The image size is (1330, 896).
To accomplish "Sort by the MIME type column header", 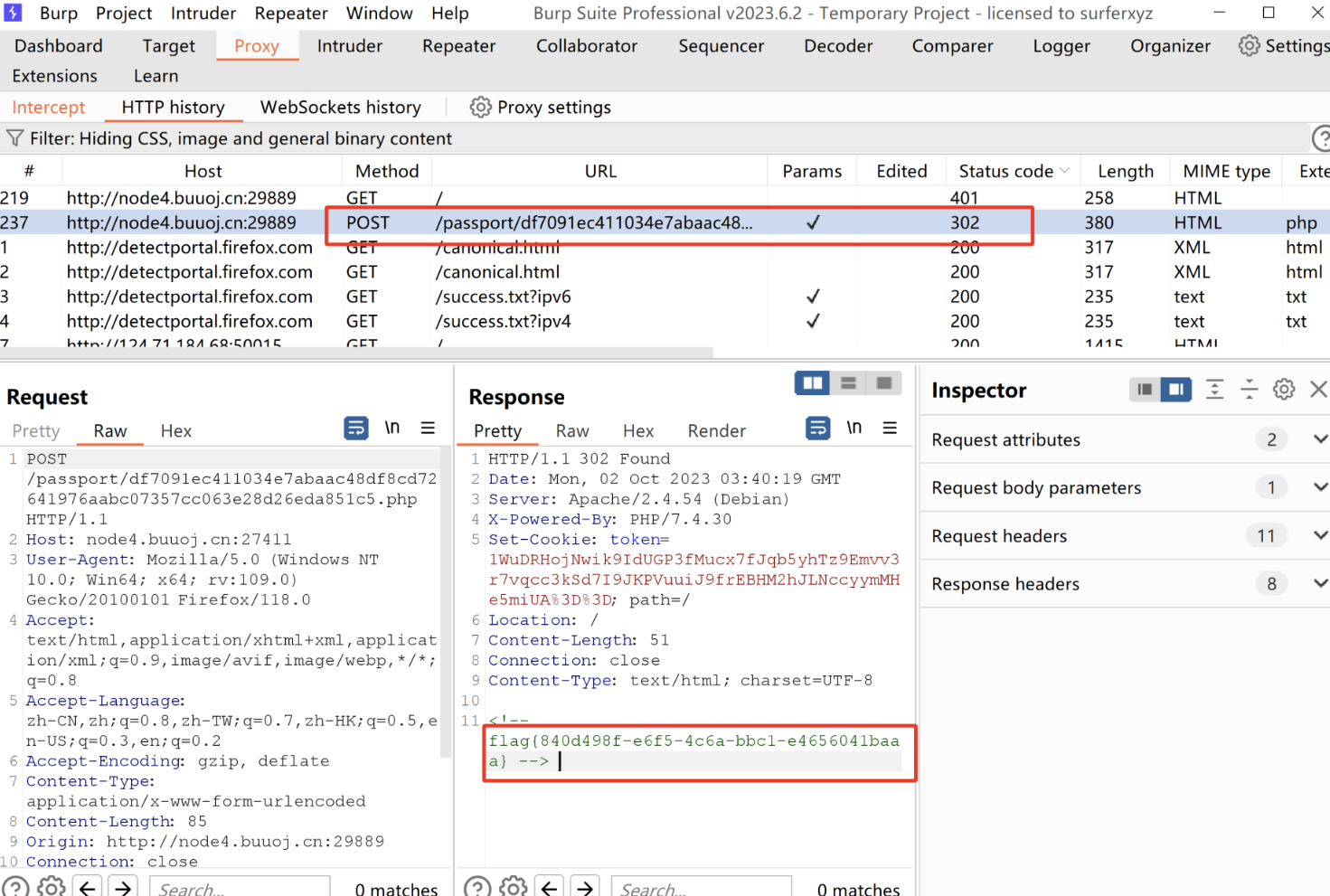I will [x=1227, y=171].
